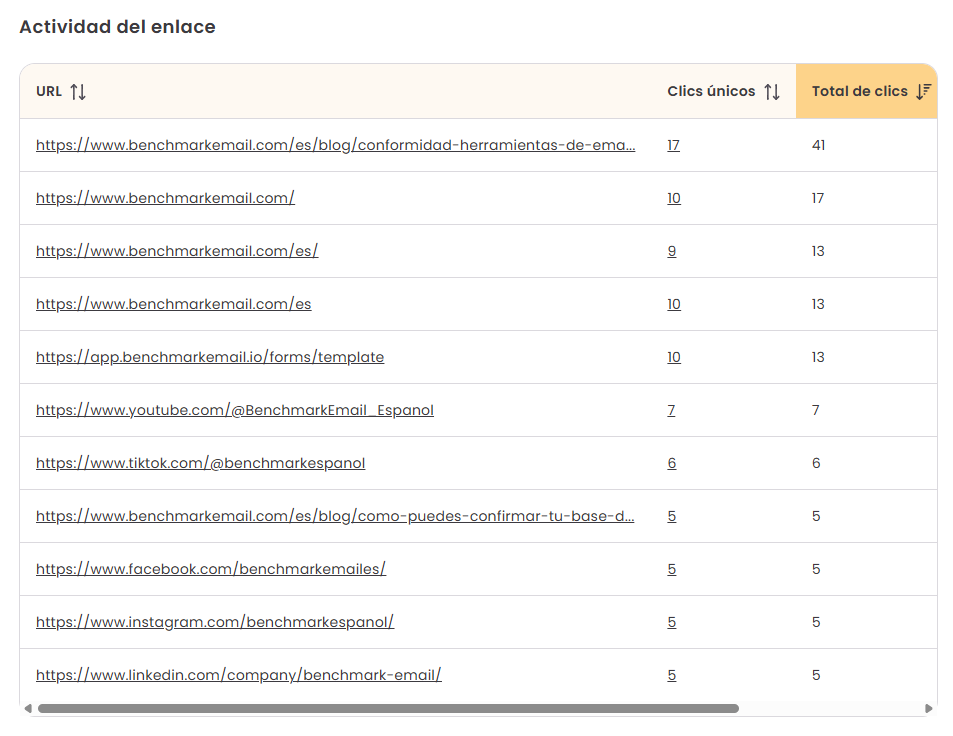Click the Clics únicos column header label

711,91
